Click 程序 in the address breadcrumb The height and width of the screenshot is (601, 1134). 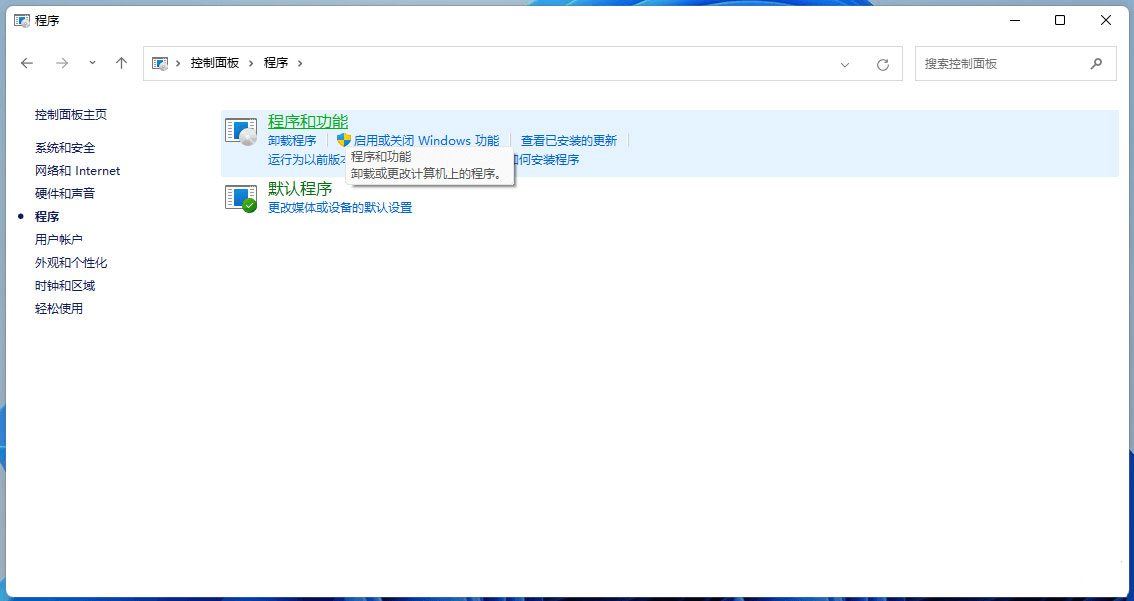[x=276, y=63]
